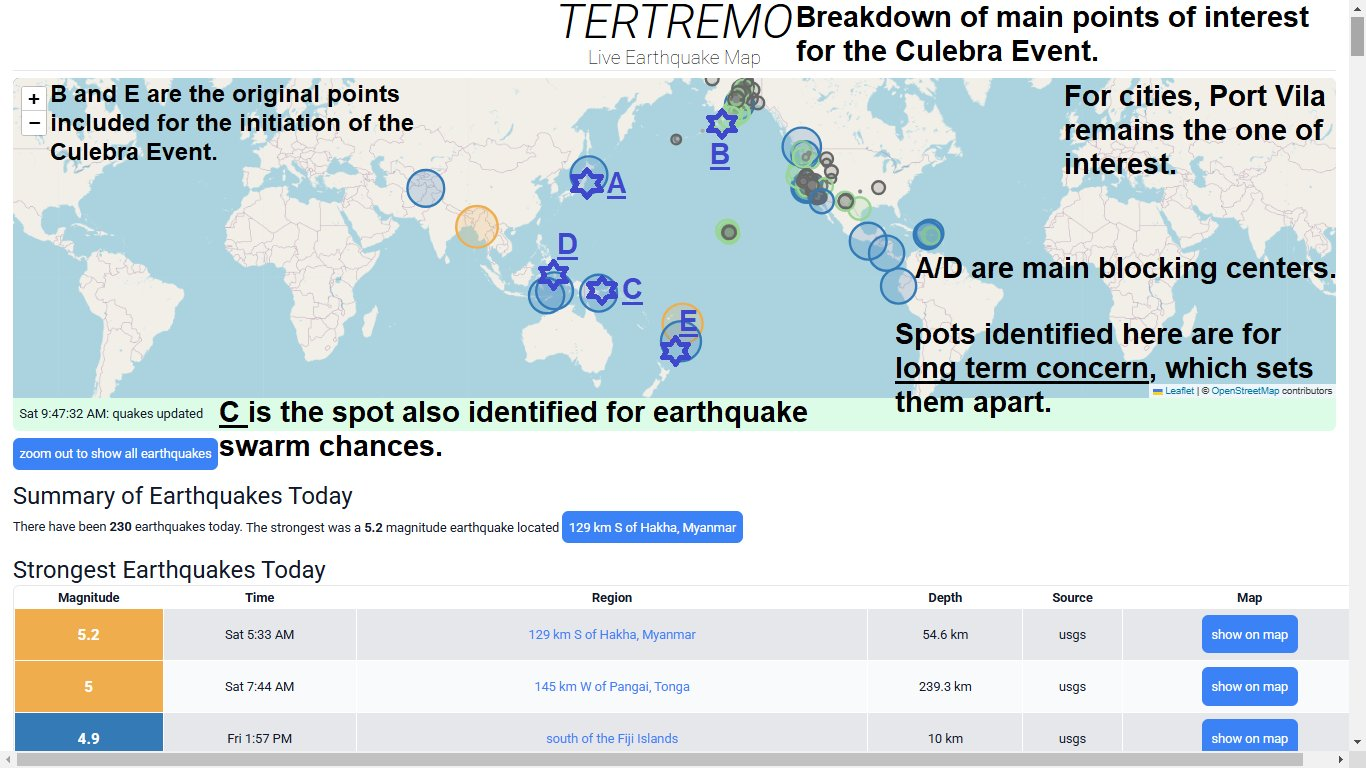Click the Sat 9:47:32 AM quakes updated status
Image resolution: width=1366 pixels, height=768 pixels.
[112, 413]
